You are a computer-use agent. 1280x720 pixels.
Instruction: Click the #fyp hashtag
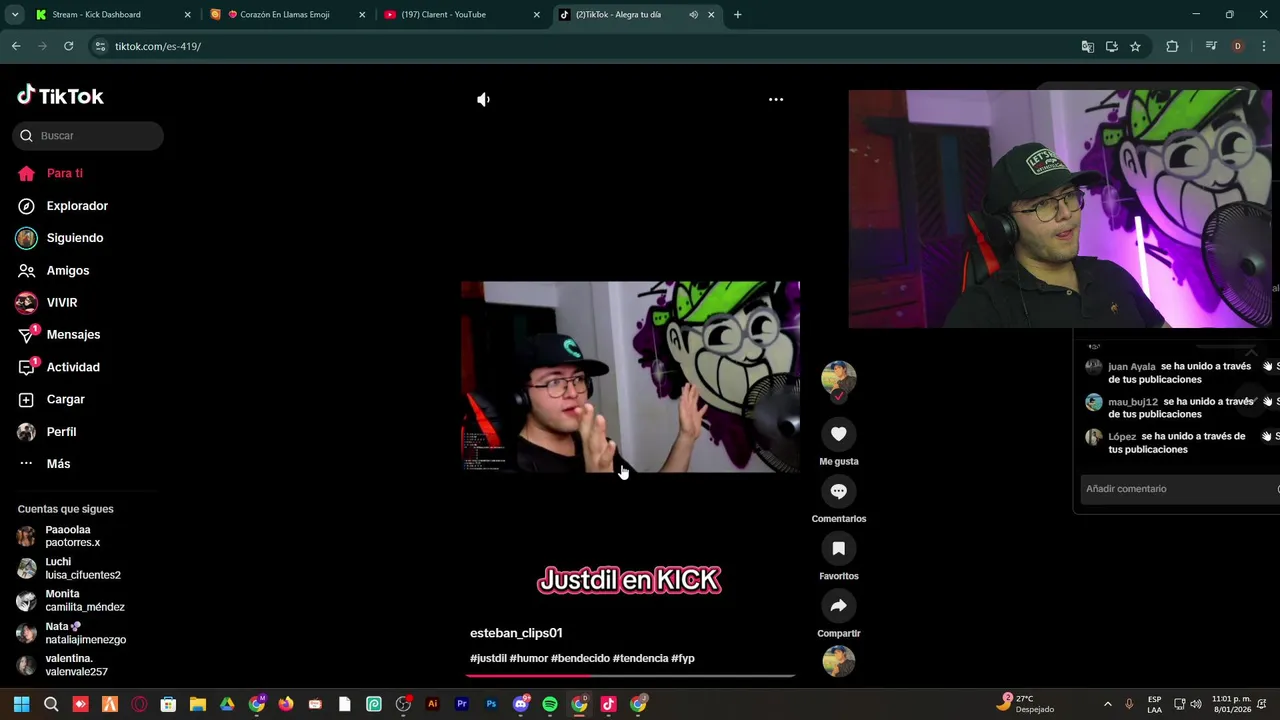(x=683, y=658)
